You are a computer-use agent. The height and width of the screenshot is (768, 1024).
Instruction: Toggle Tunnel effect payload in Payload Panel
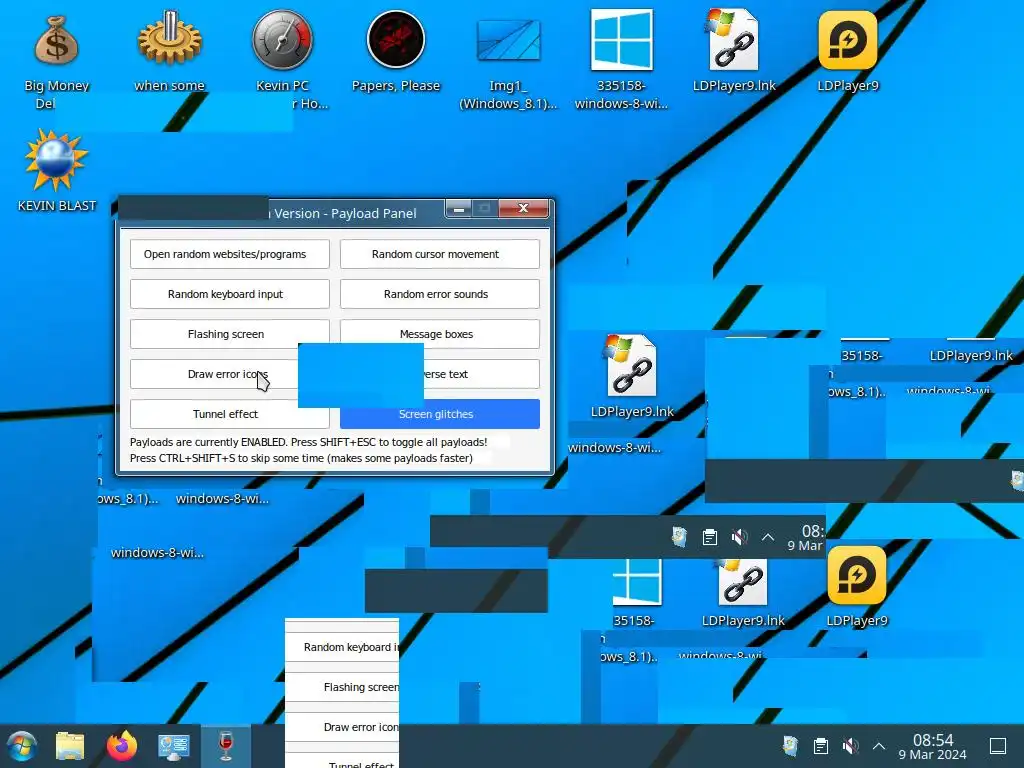pyautogui.click(x=229, y=413)
